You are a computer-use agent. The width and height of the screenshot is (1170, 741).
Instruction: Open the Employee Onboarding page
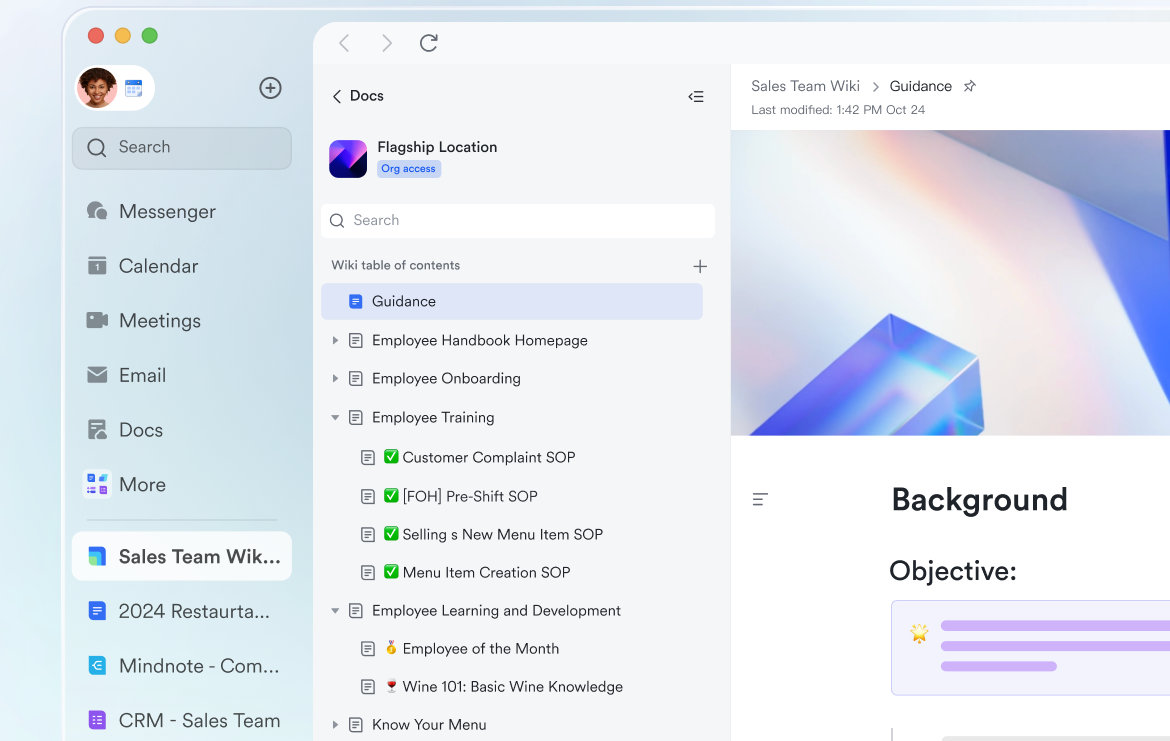coord(446,378)
